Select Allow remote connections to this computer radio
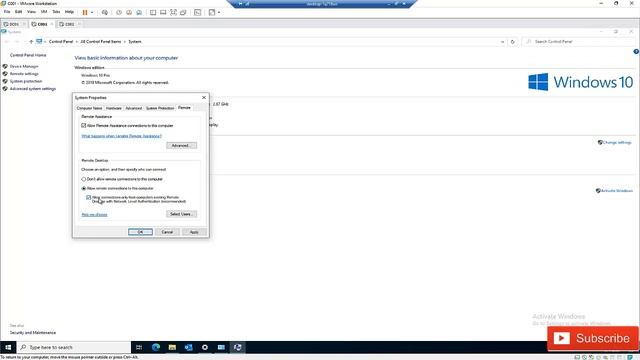The height and width of the screenshot is (360, 640). (84, 189)
